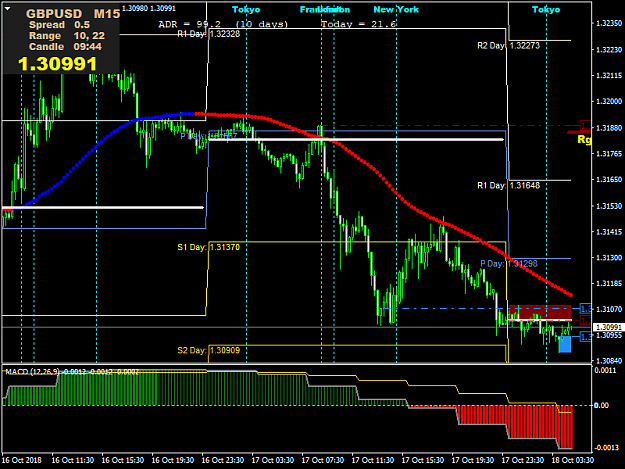Select the R1 Day: 1.32328 pivot label
The width and height of the screenshot is (625, 469).
coord(208,34)
